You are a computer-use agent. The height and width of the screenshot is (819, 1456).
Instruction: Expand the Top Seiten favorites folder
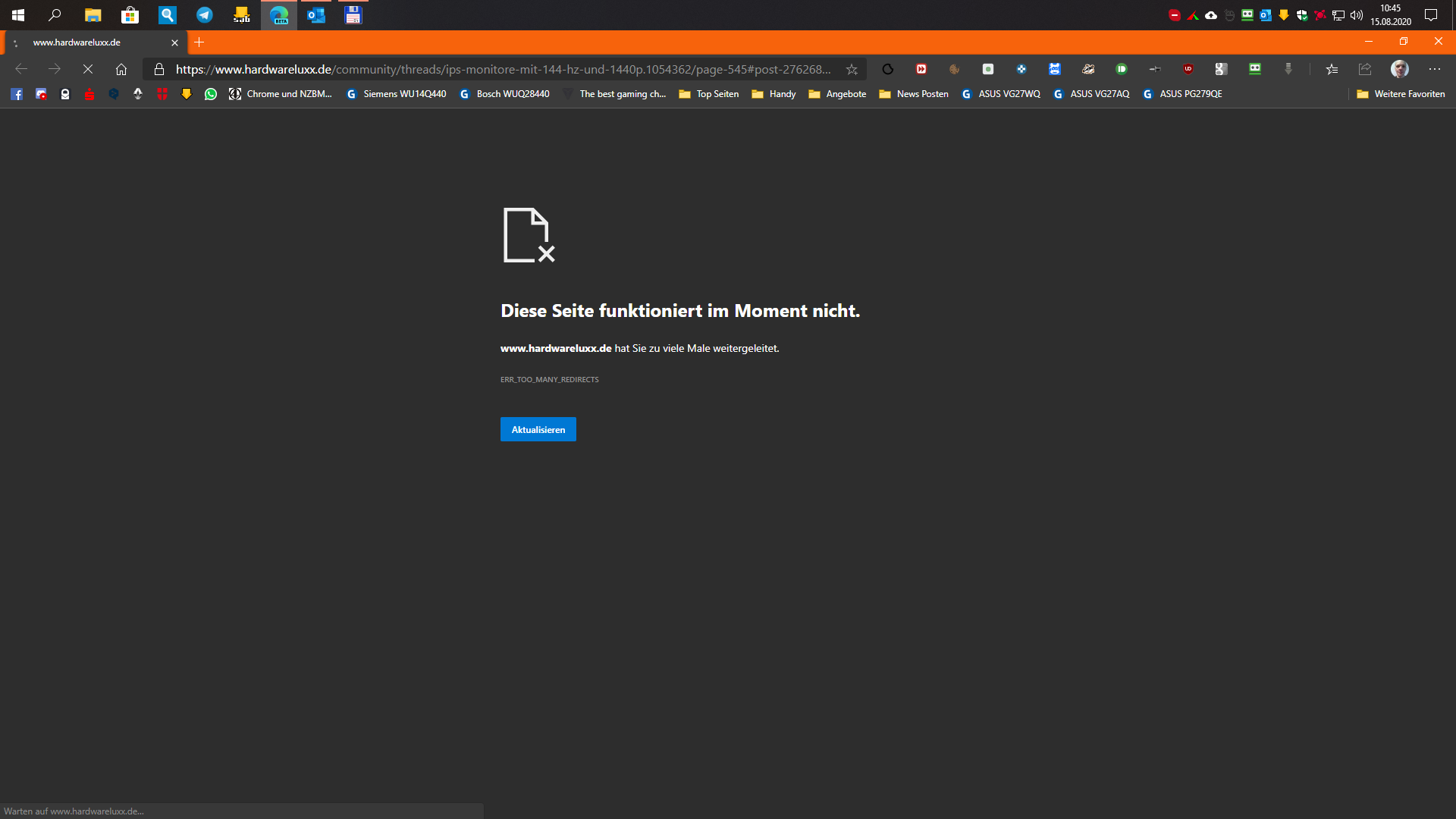pyautogui.click(x=709, y=94)
